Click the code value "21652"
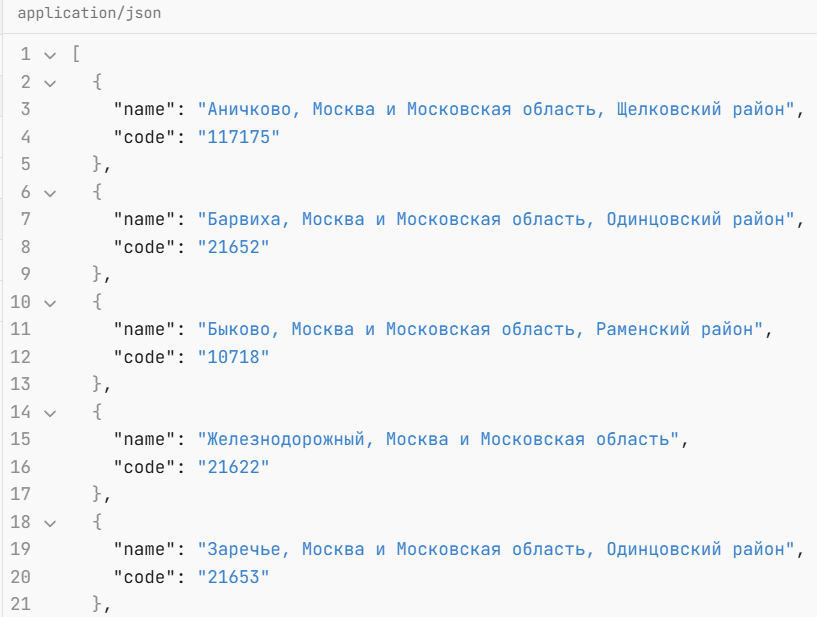The height and width of the screenshot is (617, 817). click(233, 247)
